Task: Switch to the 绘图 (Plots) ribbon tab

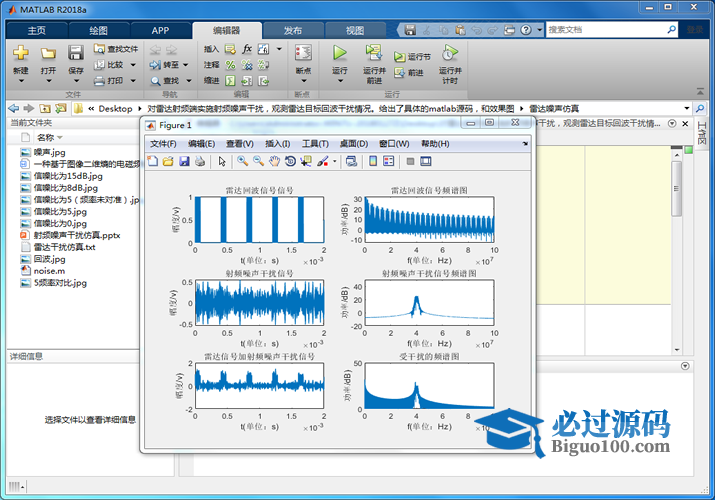Action: (x=98, y=31)
